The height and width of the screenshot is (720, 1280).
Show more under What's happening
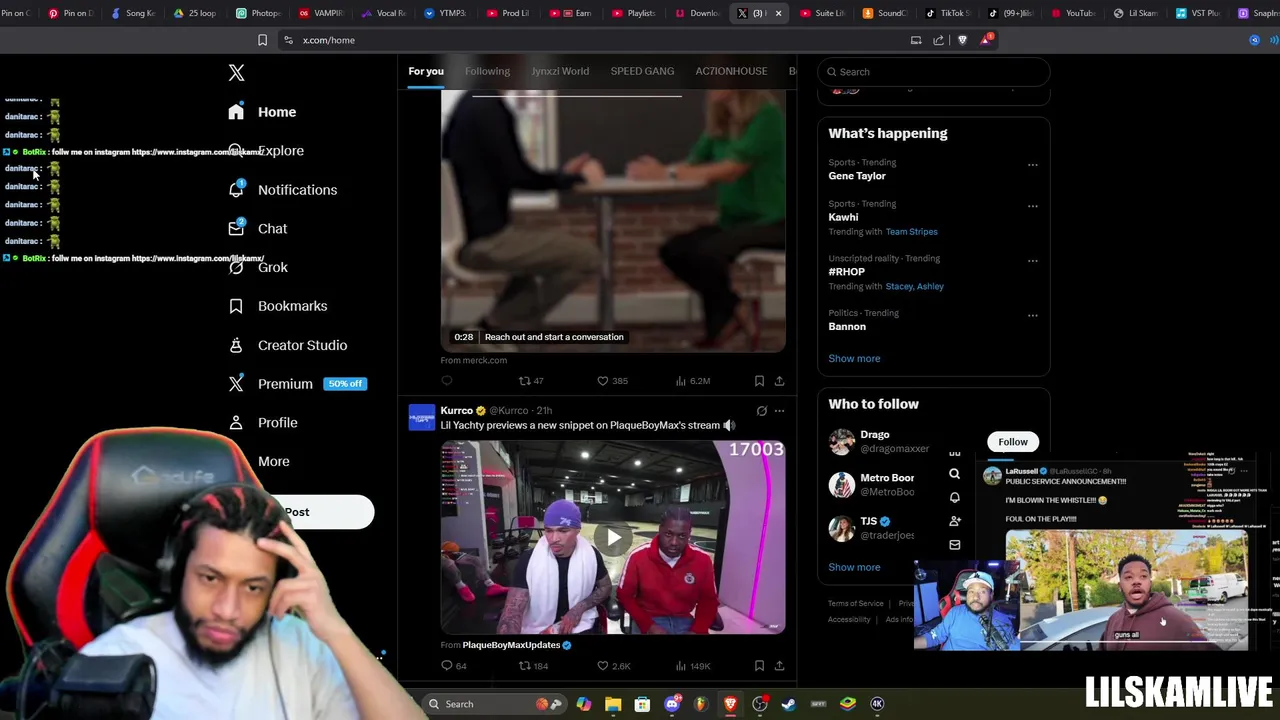coord(854,358)
